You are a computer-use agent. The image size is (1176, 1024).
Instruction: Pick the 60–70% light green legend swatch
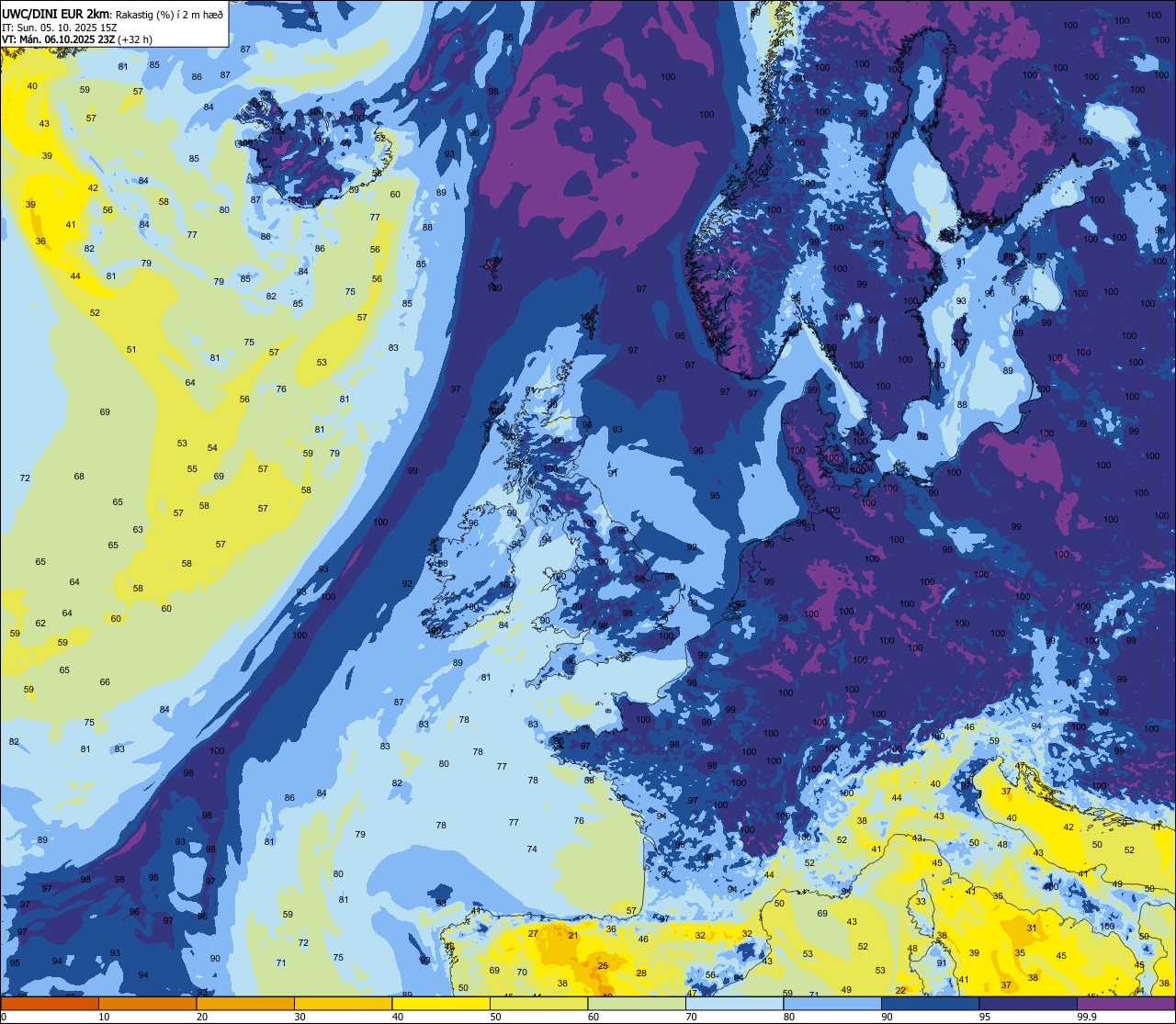click(x=637, y=1004)
